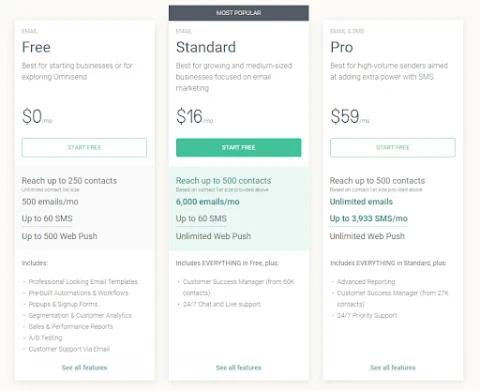This screenshot has height=391, width=480.
Task: Click 'A/B Testing' feature
Action: pyautogui.click(x=46, y=338)
